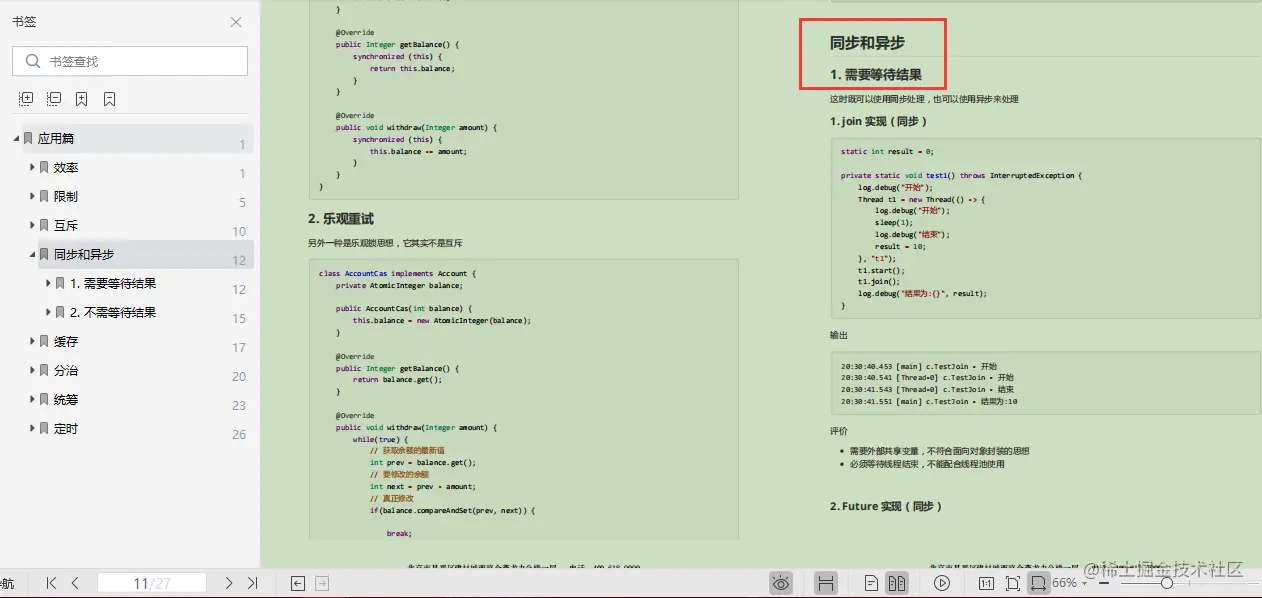
Task: Click the heading 2. 乐观重试
Action: 341,219
